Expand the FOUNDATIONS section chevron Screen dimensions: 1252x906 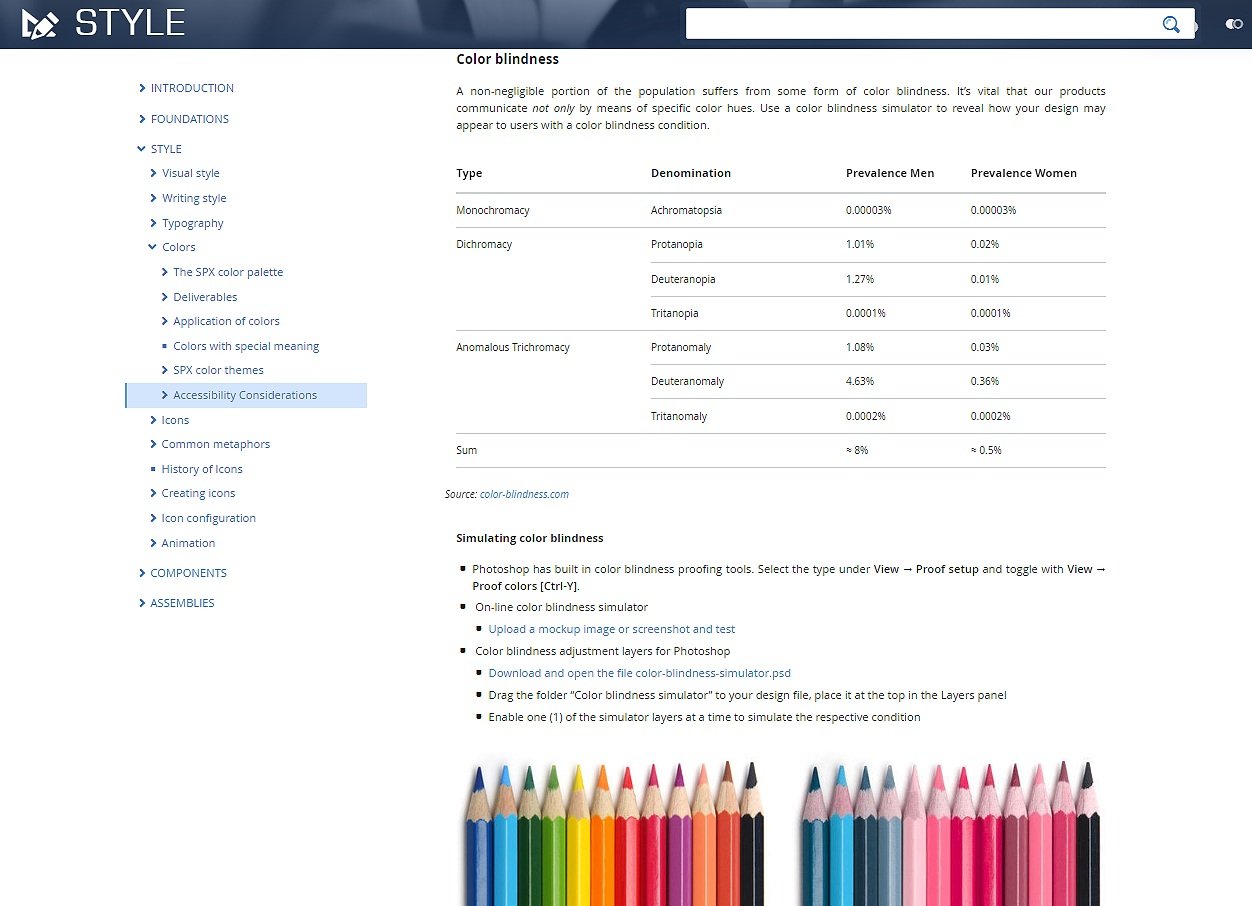point(143,119)
